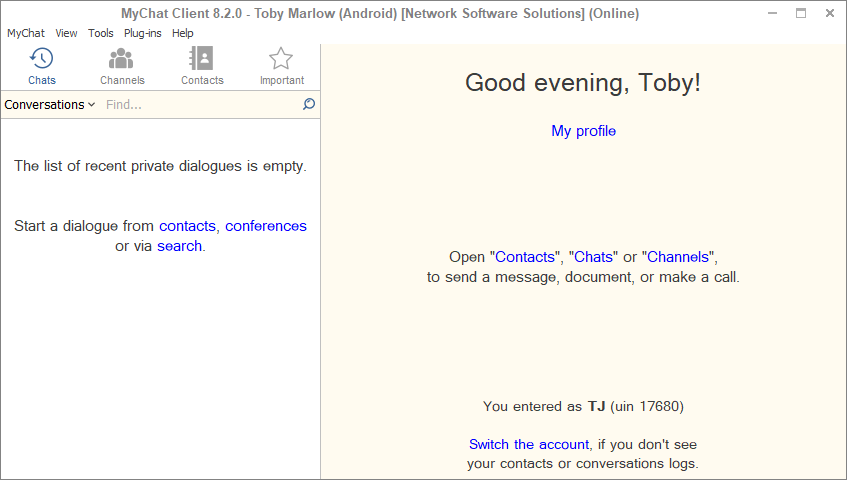Click the "You entered as TJ (uin 17680)" text
This screenshot has height=480, width=847.
coord(583,406)
